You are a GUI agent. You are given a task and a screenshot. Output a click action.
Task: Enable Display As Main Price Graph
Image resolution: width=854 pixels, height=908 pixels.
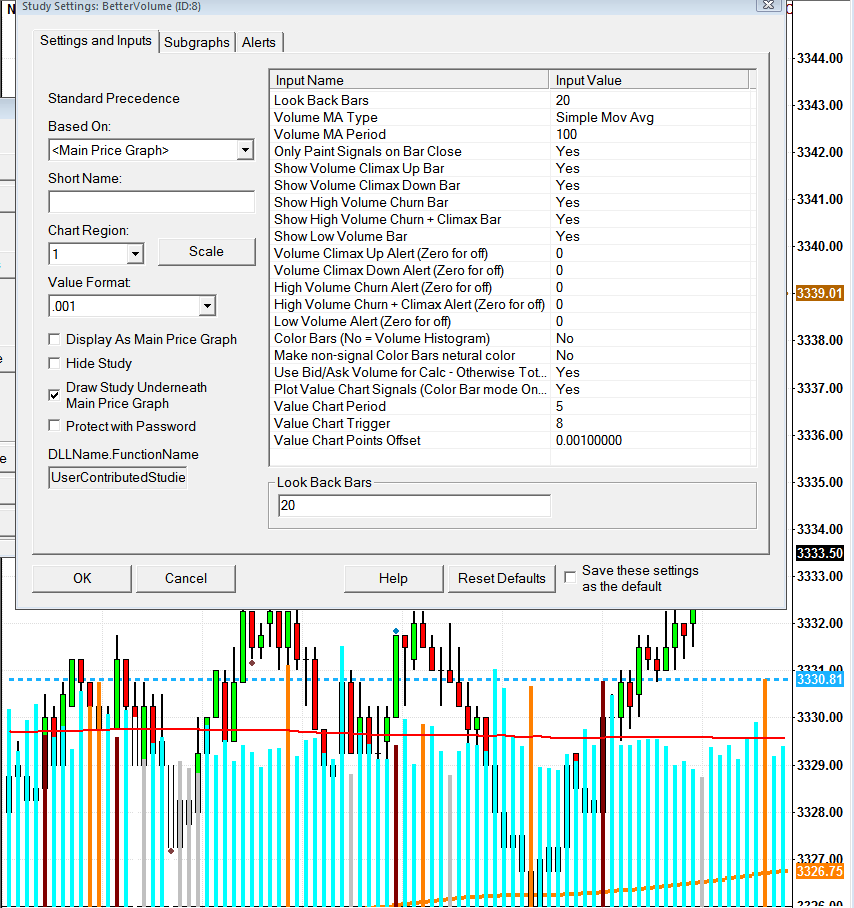point(55,339)
